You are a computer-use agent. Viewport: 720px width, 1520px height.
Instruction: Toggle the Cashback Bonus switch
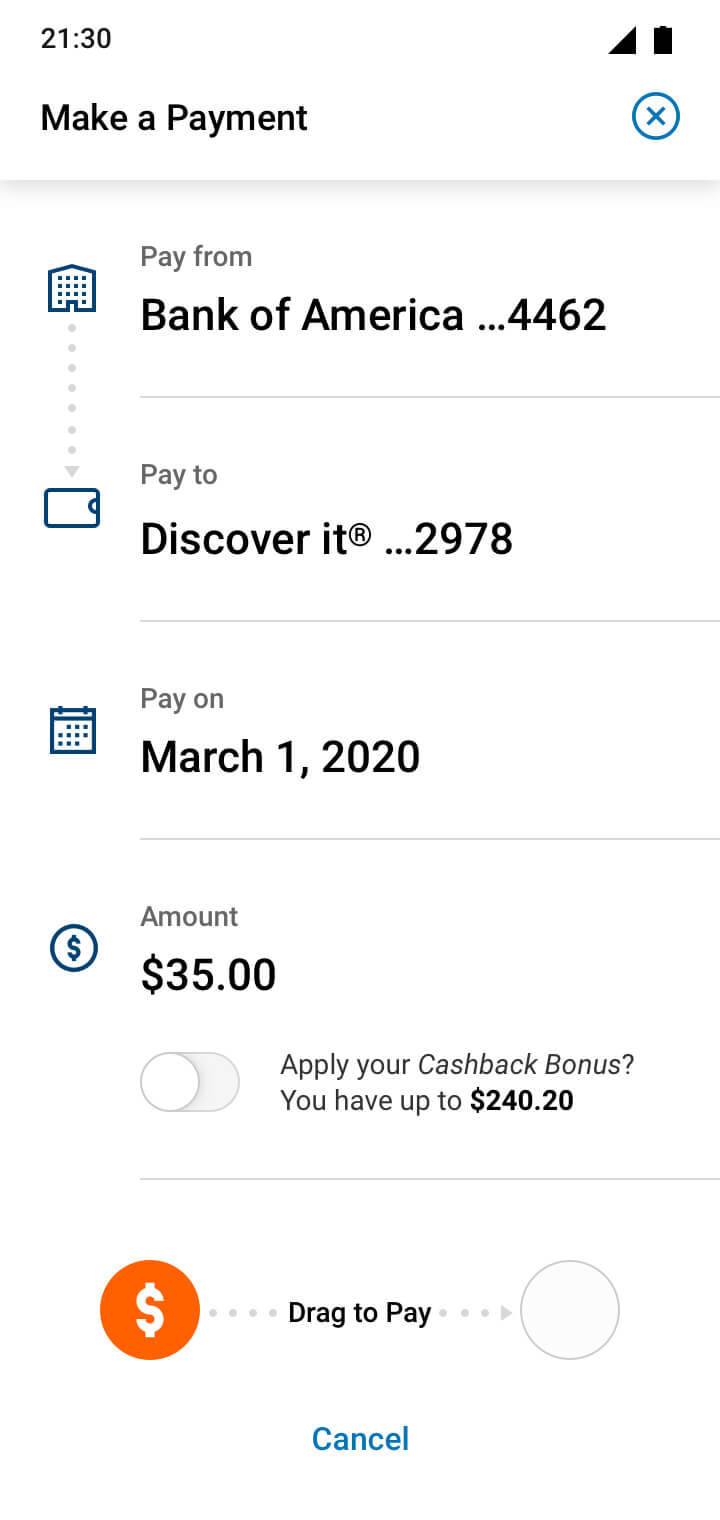(x=190, y=1082)
